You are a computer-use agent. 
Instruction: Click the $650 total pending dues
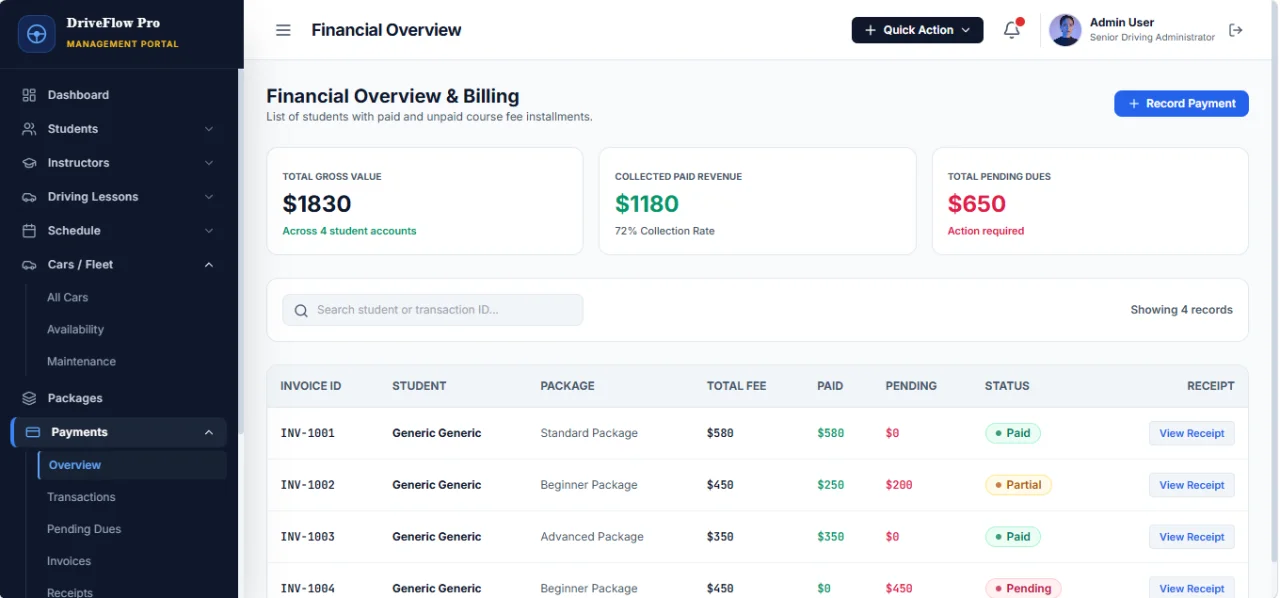point(977,204)
